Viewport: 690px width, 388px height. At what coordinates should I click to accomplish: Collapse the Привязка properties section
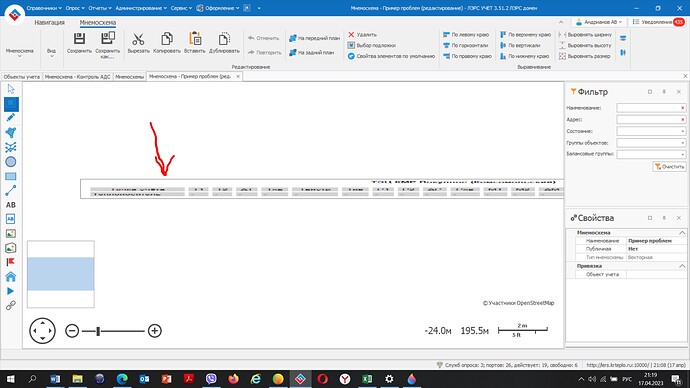pyautogui.click(x=682, y=266)
